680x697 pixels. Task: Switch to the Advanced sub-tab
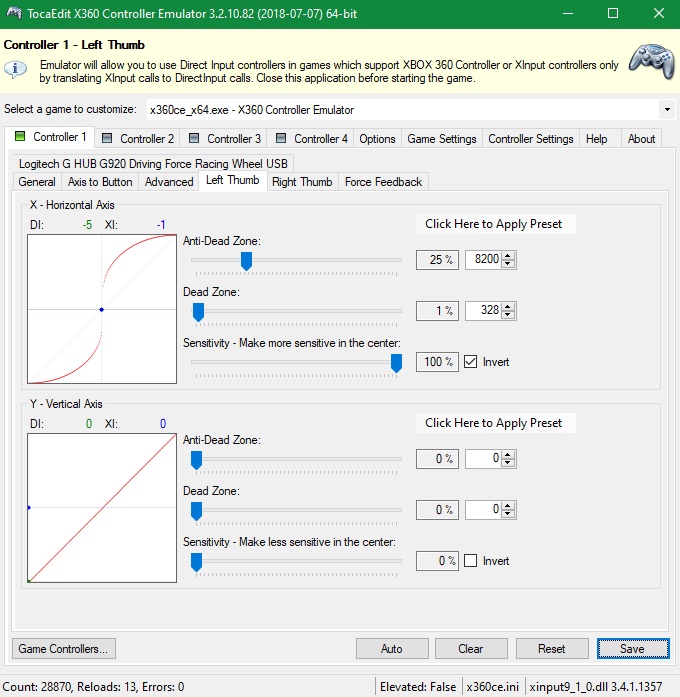coord(169,182)
